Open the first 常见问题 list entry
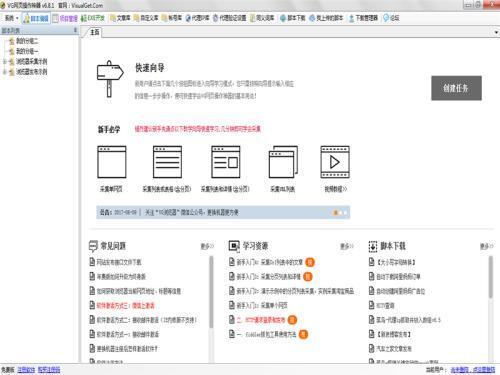The height and width of the screenshot is (375, 500). (x=119, y=262)
